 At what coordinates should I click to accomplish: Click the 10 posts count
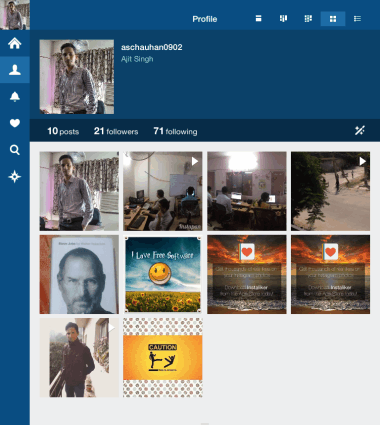pyautogui.click(x=63, y=131)
